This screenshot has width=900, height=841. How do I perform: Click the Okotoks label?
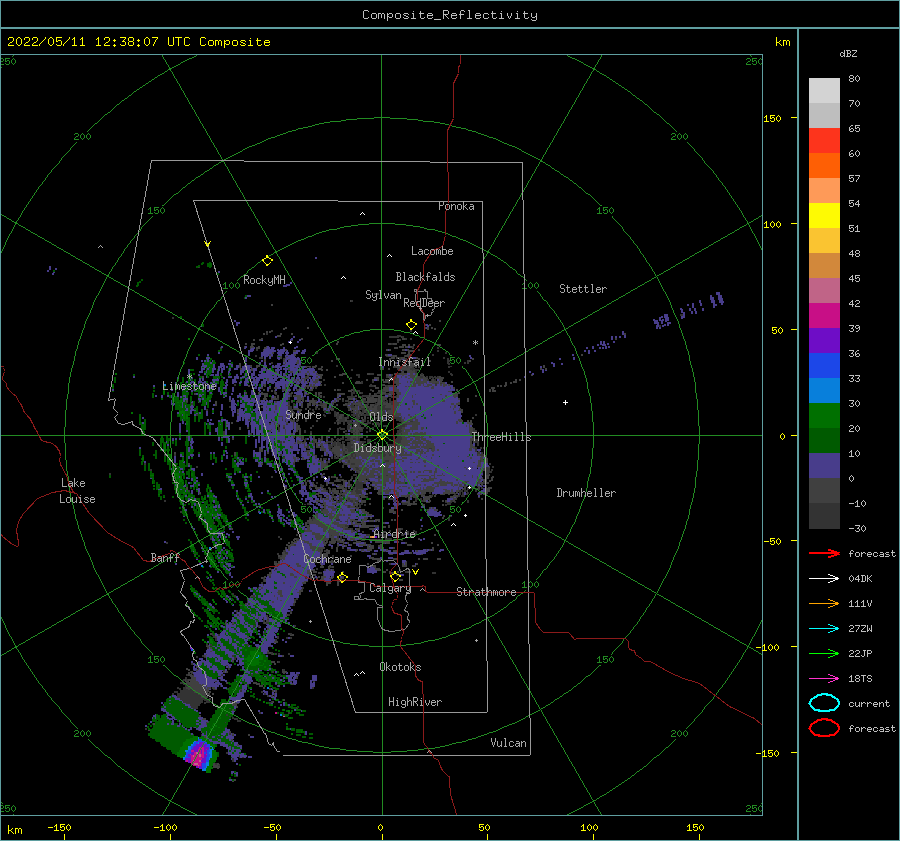coord(400,667)
